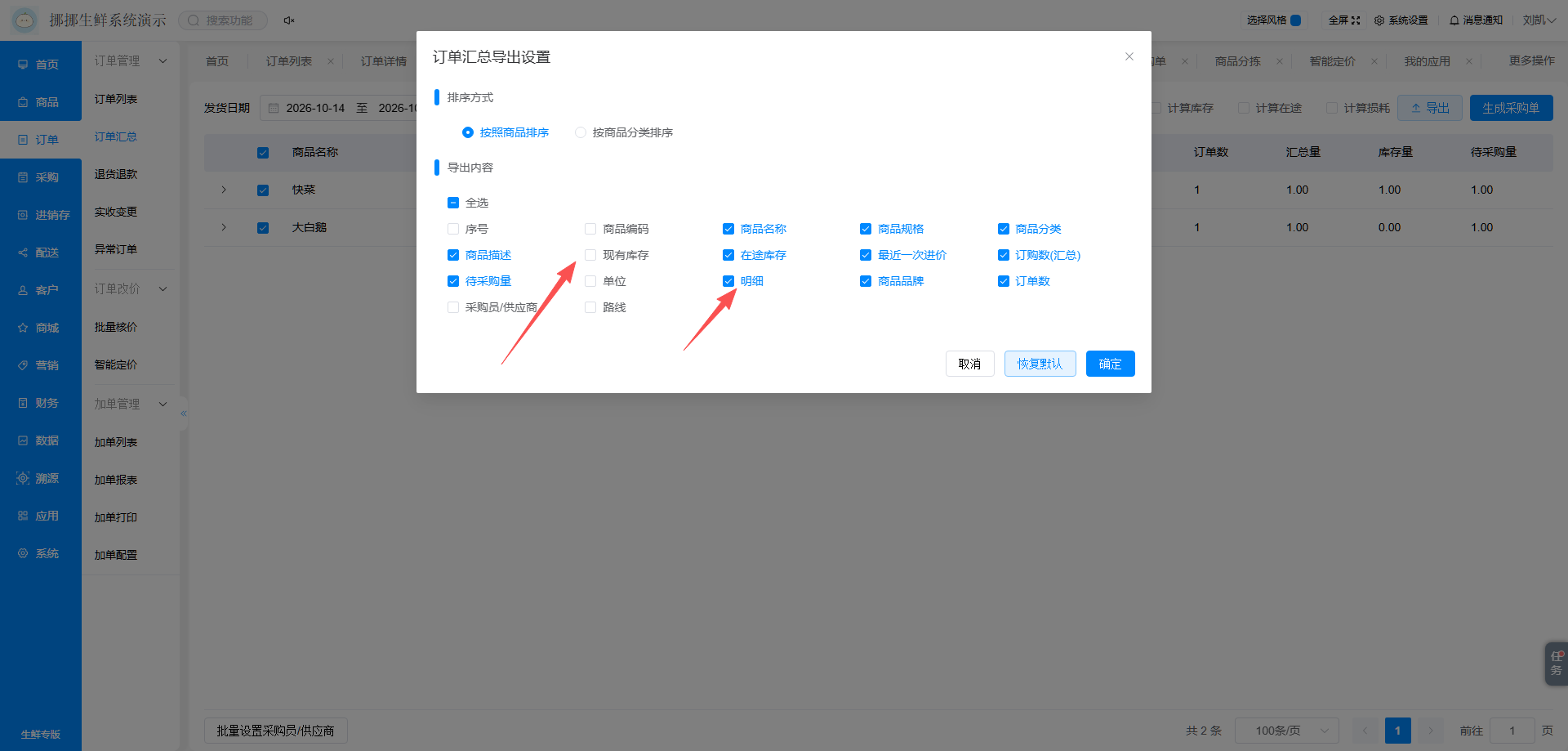
Task: Click the 消息通知 bell icon
Action: tap(1454, 20)
